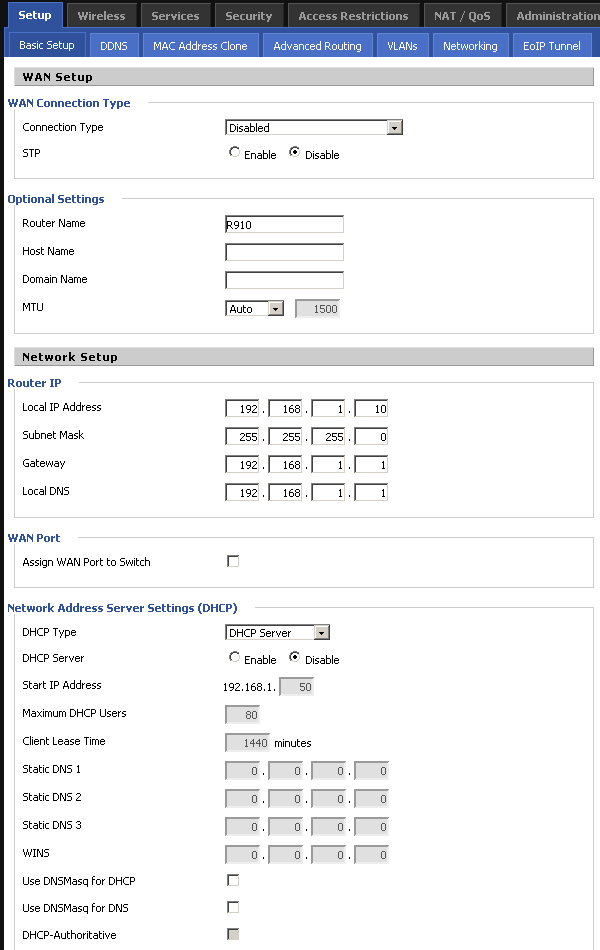Open the Setup main tab
600x950 pixels.
(35, 15)
